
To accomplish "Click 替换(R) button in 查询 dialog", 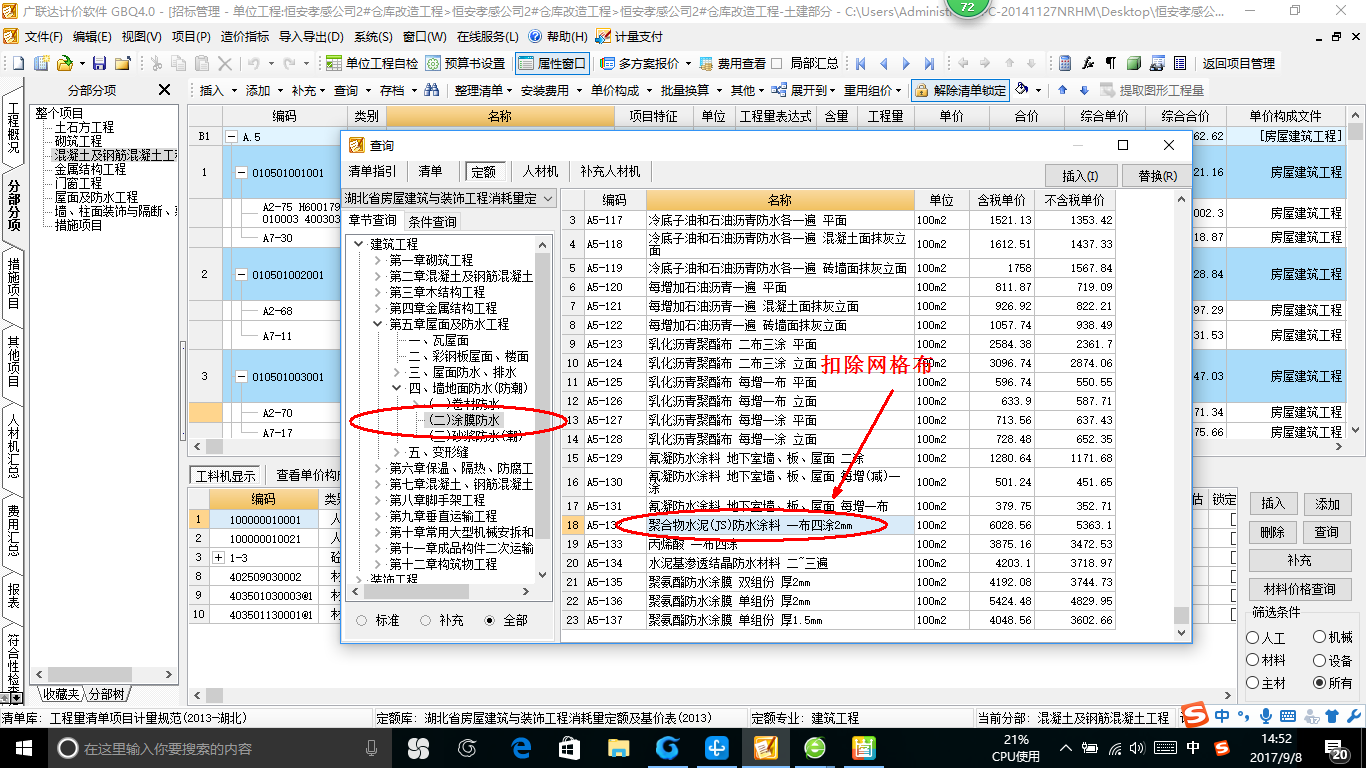I will coord(1157,176).
